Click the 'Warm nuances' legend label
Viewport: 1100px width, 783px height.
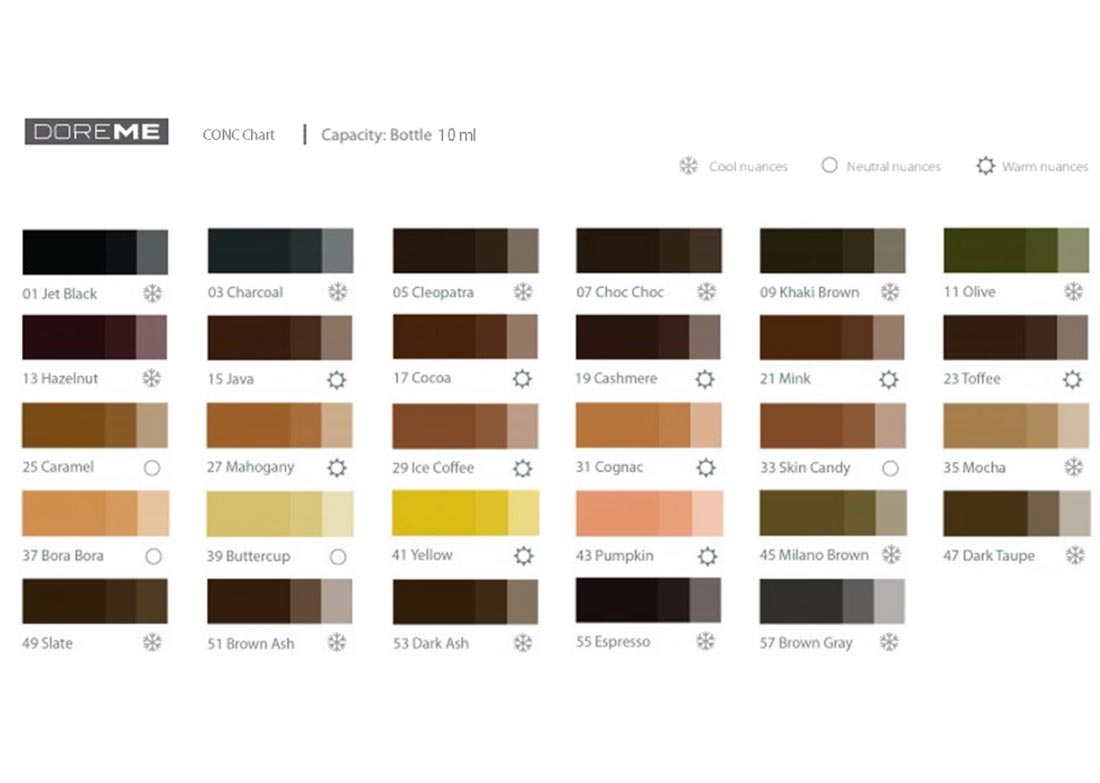pyautogui.click(x=1045, y=167)
